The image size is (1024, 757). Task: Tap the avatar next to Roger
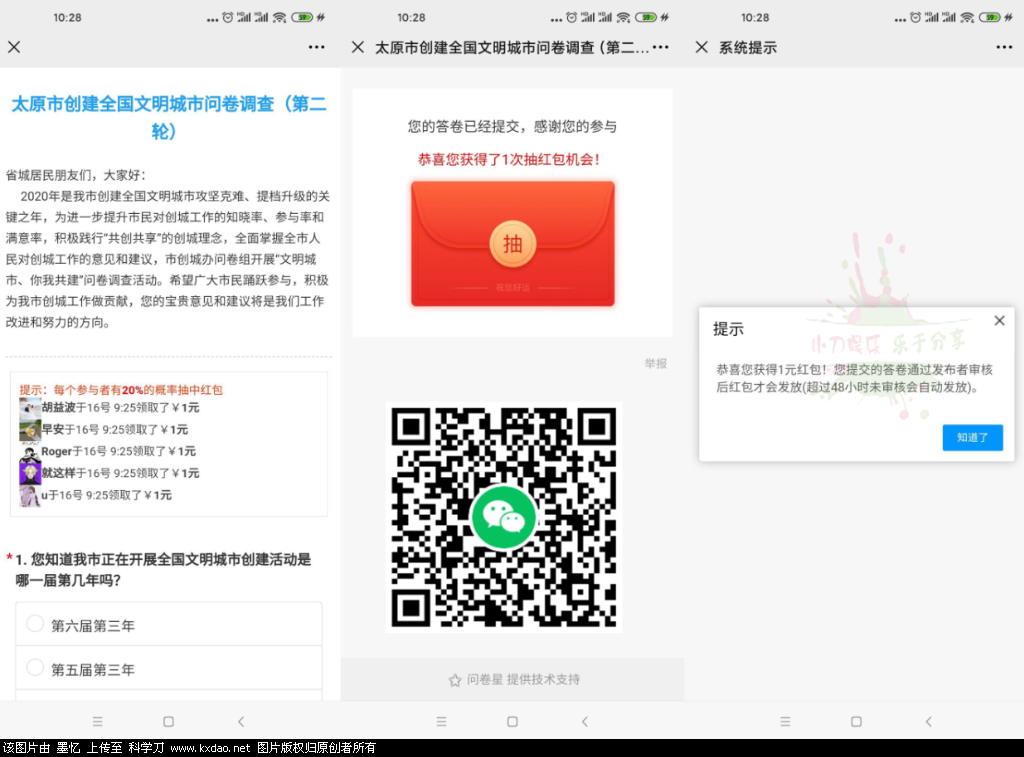pos(30,451)
